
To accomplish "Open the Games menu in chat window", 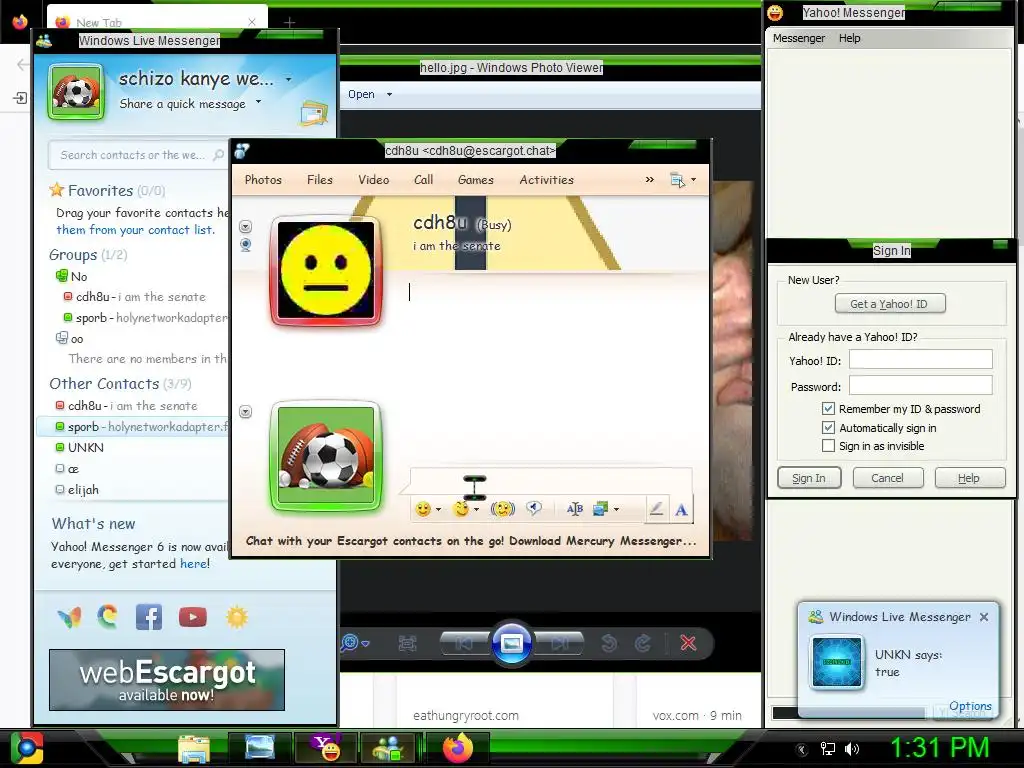I will point(476,180).
